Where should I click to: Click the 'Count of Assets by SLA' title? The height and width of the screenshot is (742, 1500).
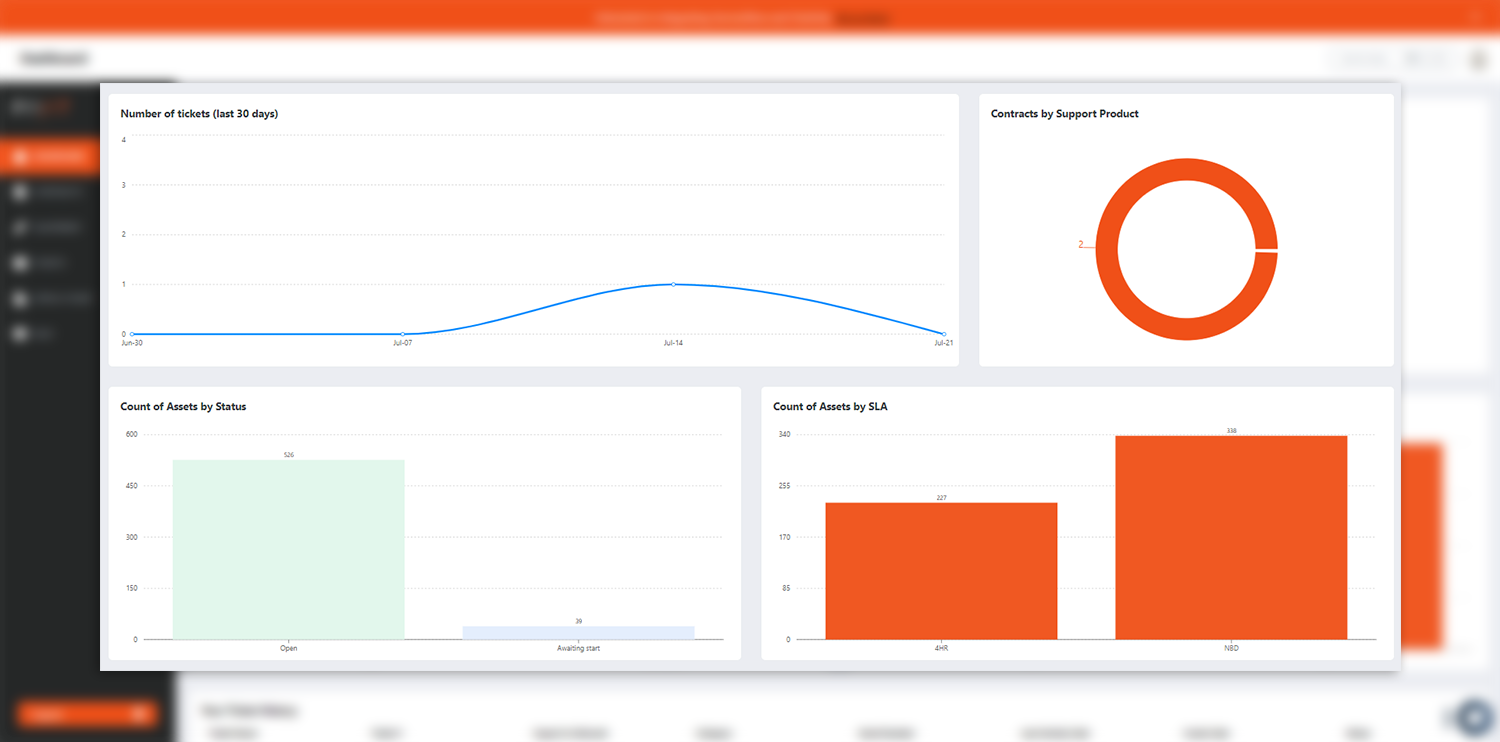(830, 407)
